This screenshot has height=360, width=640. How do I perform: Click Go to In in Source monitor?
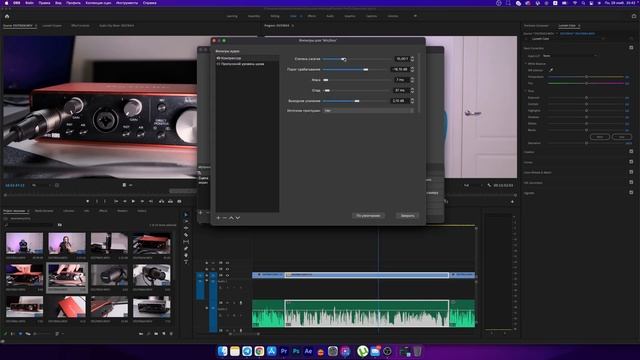[116, 201]
